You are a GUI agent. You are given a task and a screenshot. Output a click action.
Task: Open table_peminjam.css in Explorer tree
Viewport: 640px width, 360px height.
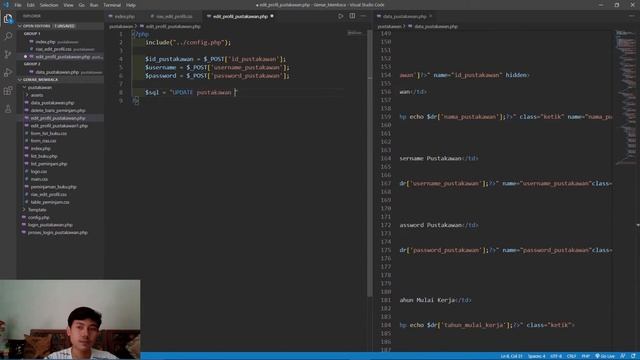pyautogui.click(x=50, y=202)
